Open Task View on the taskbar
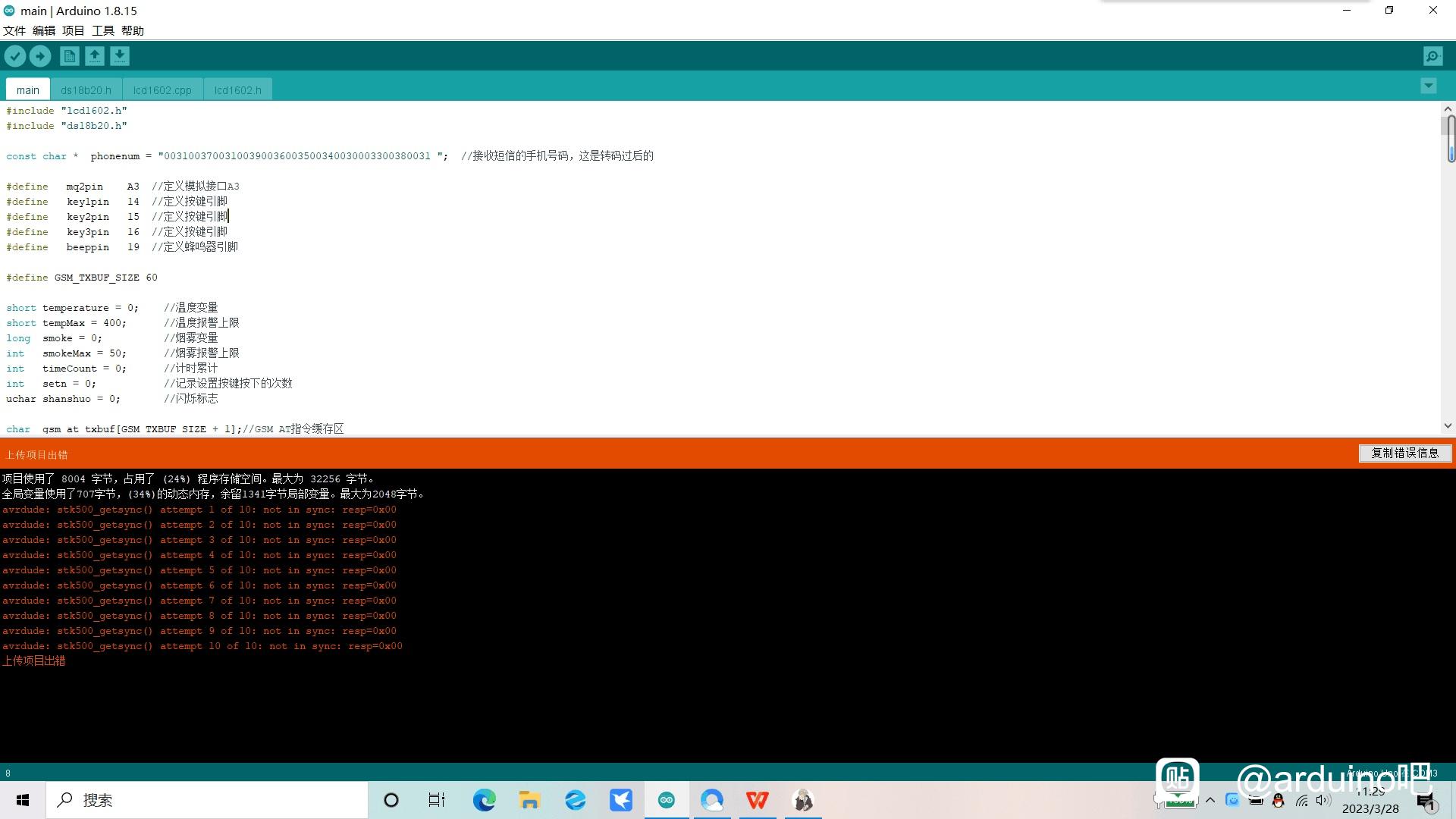1456x819 pixels. [x=437, y=800]
